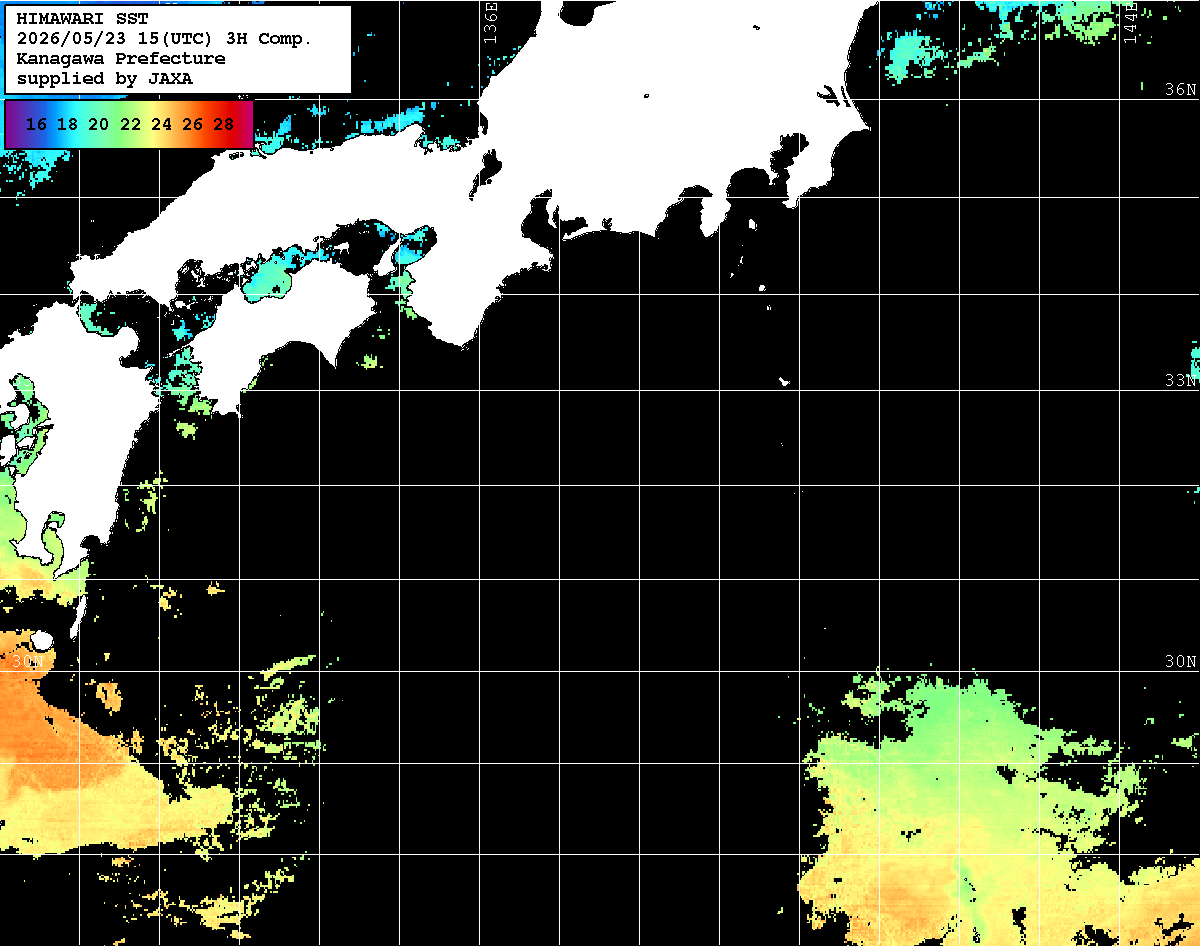Select the 2026/05/23 15(UTC) date line

pos(164,38)
